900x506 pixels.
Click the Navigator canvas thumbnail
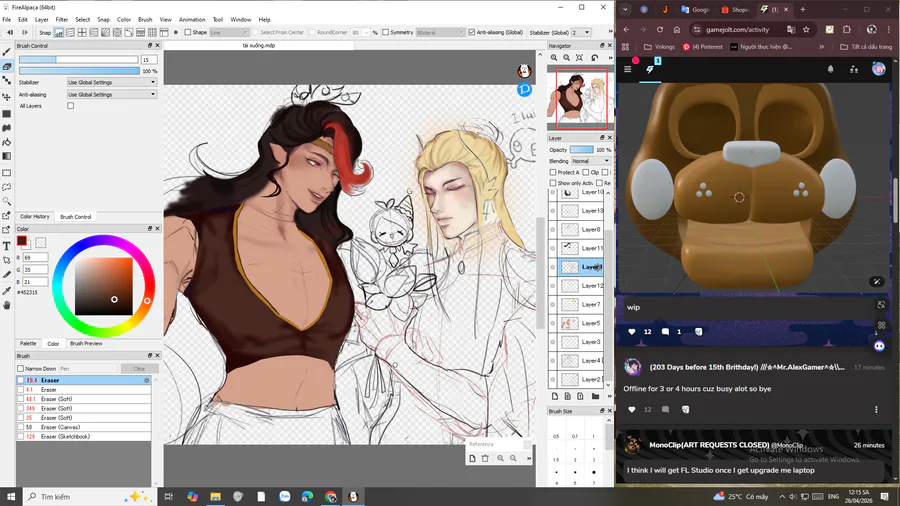[x=580, y=98]
